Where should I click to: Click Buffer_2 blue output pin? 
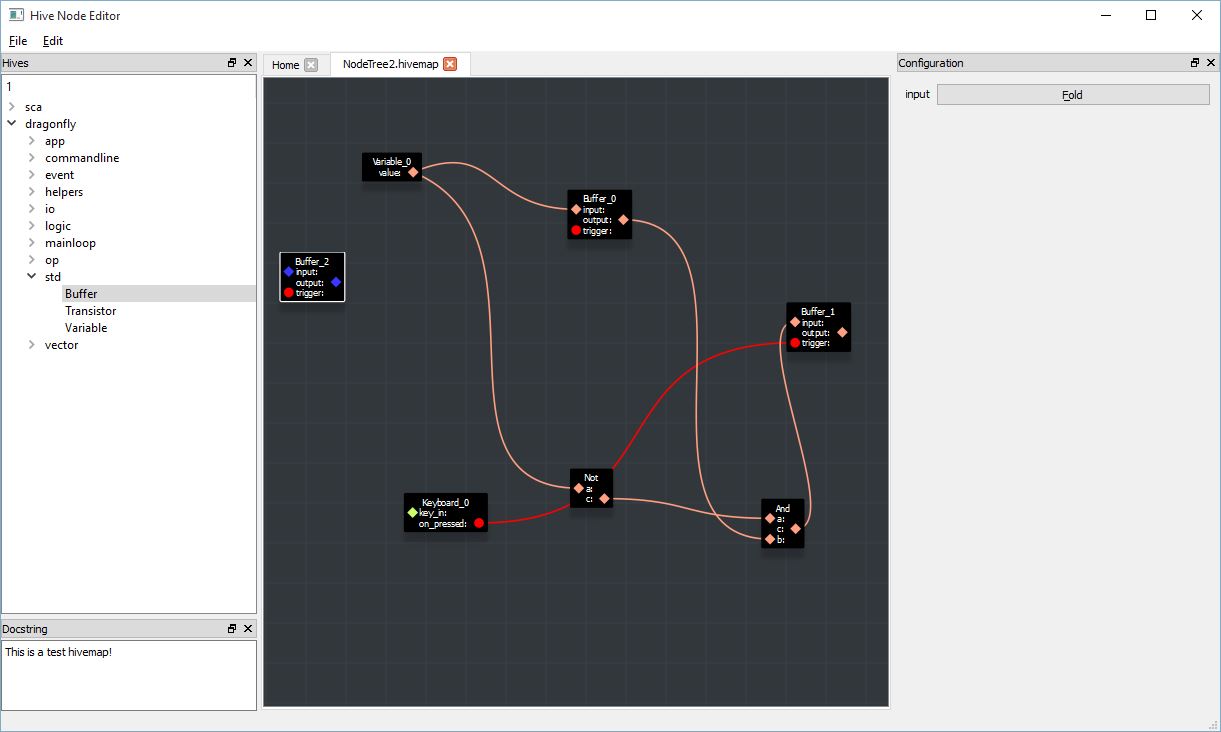pyautogui.click(x=336, y=283)
